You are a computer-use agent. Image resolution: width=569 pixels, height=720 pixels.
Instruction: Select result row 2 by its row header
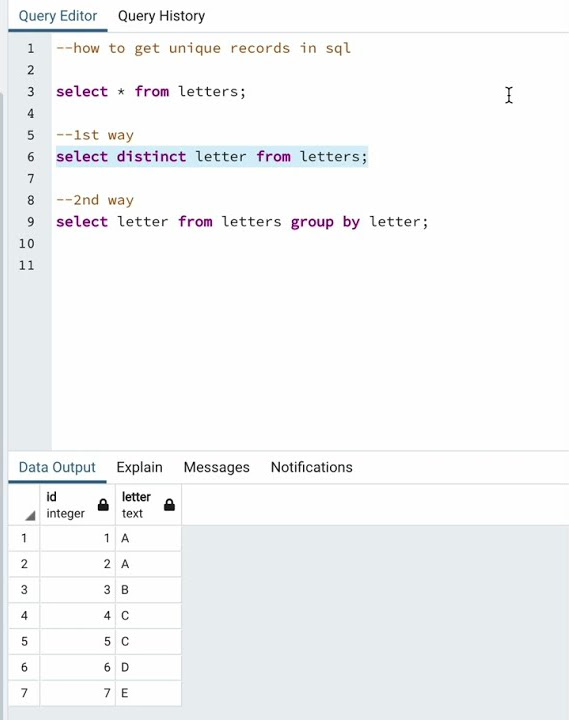pyautogui.click(x=24, y=564)
